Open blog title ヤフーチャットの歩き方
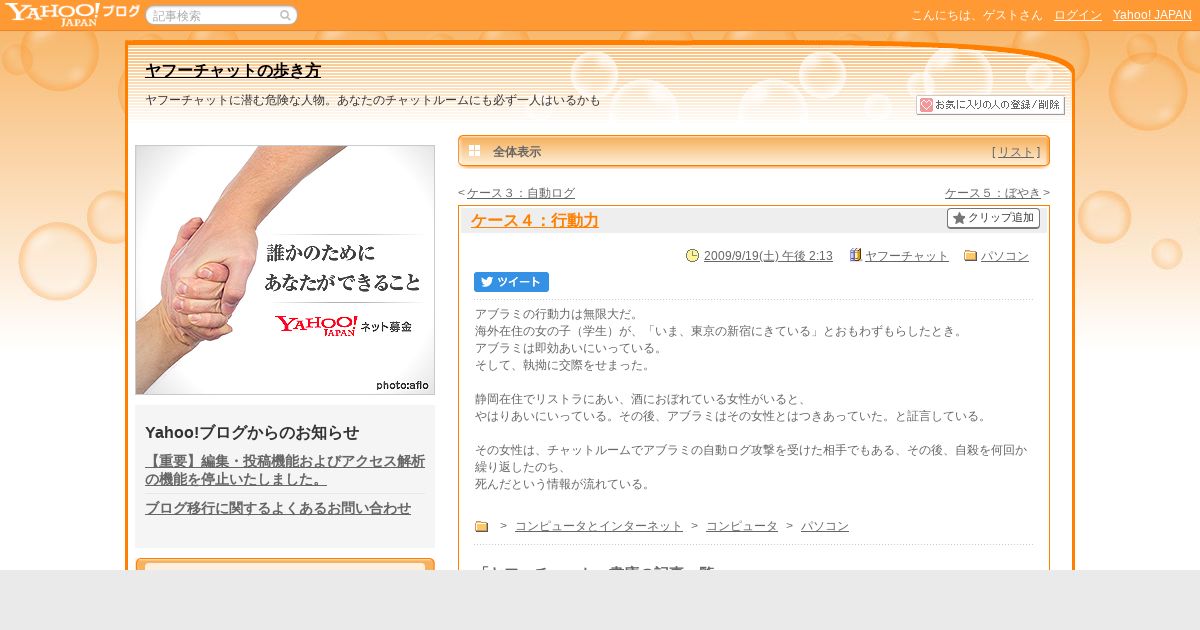Viewport: 1200px width, 630px height. coord(233,71)
